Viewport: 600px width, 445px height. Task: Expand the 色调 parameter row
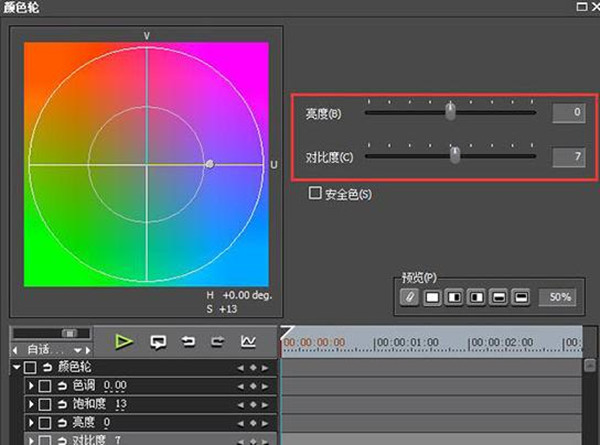point(31,386)
